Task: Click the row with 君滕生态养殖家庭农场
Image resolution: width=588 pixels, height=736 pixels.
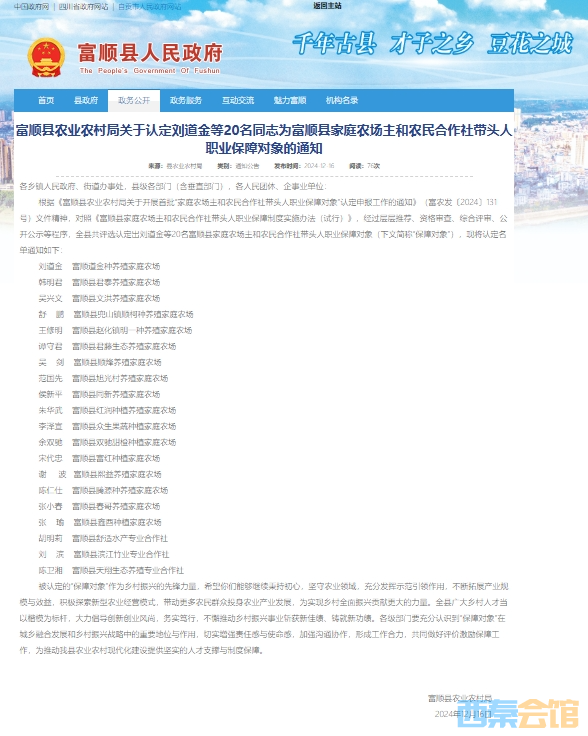Action: (x=107, y=346)
